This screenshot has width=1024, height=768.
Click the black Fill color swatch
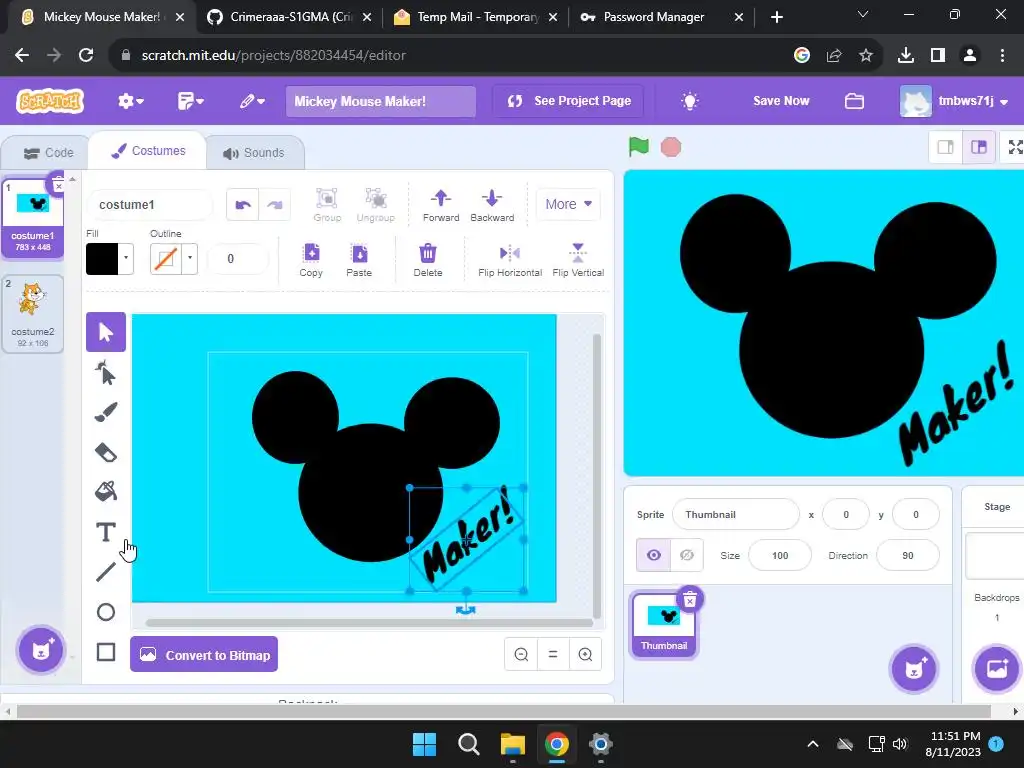pos(103,259)
